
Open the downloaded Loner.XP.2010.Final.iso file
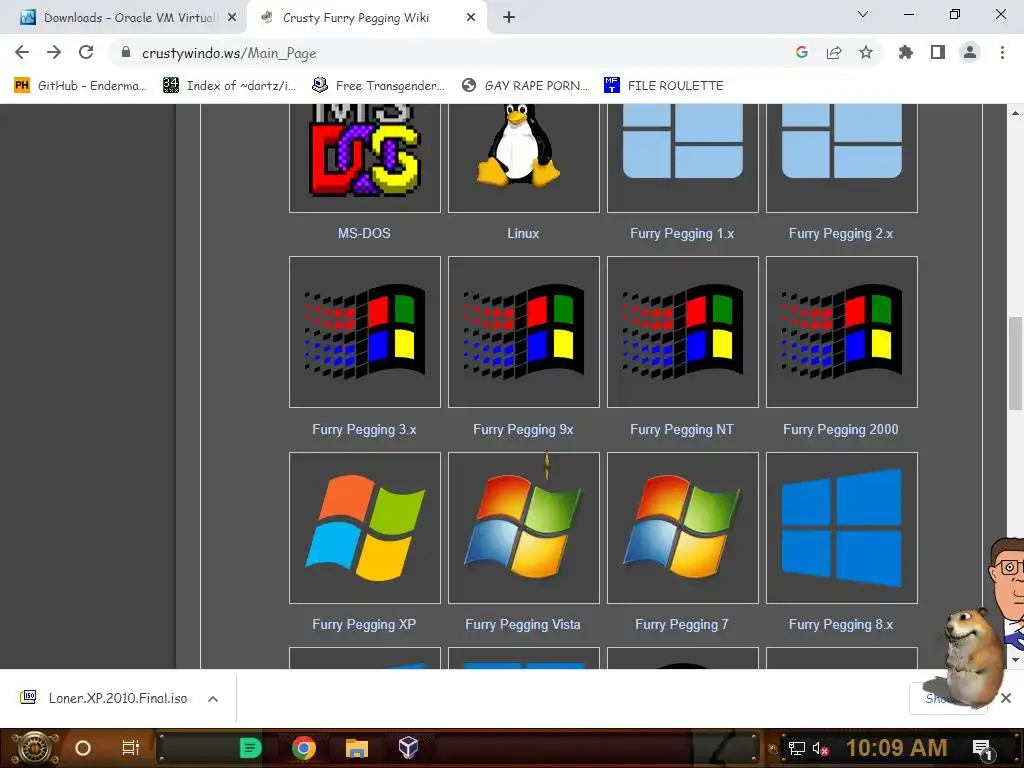(x=103, y=698)
